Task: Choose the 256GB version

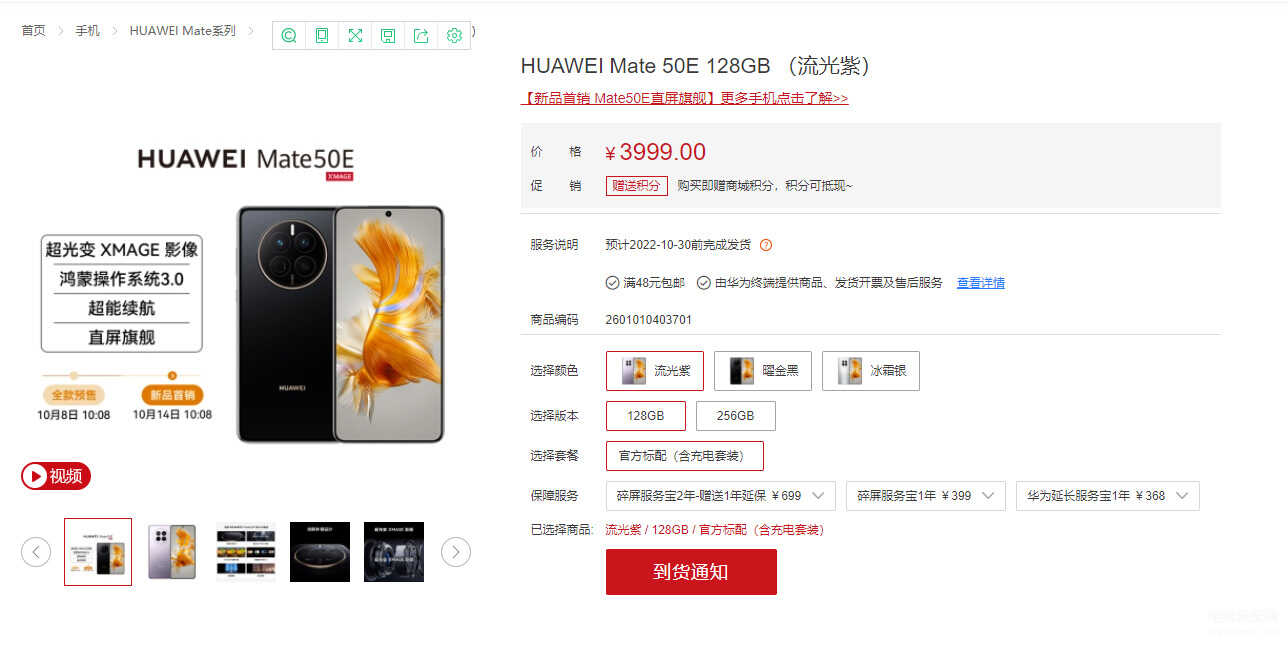Action: coord(736,416)
